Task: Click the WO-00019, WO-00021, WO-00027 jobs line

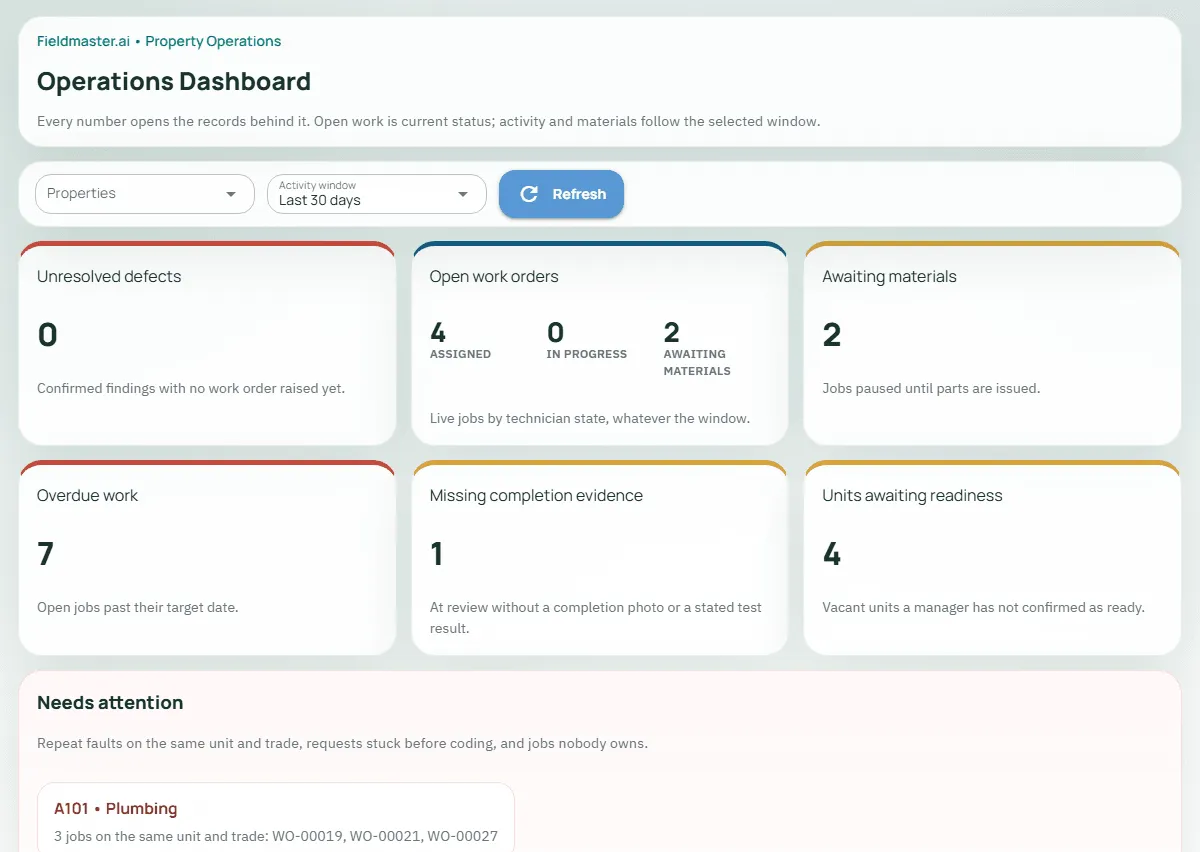Action: click(276, 837)
